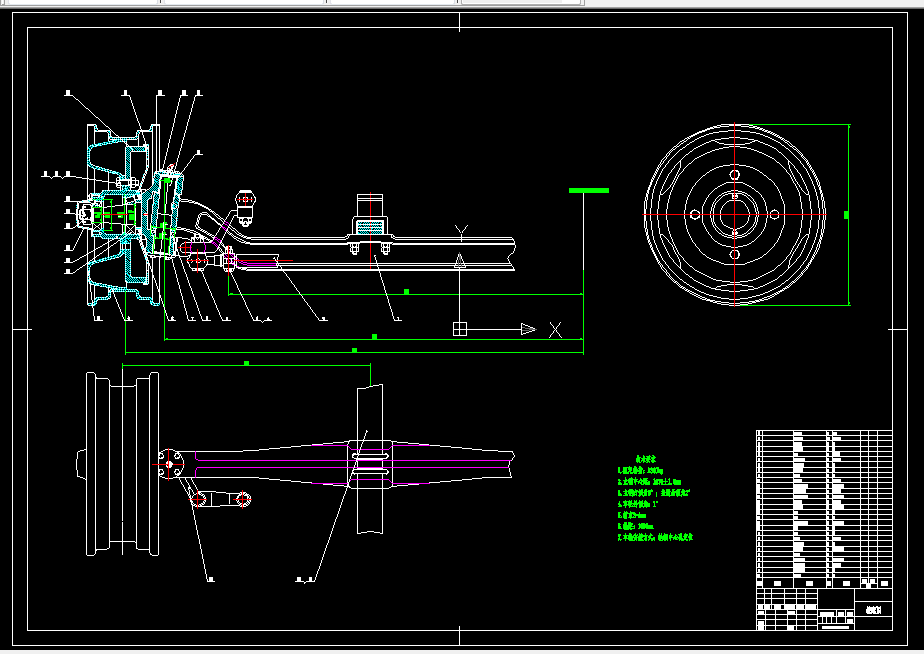Screen dimensions: 924x654
Task: Select the thick green horizontal bar above dimensions
Action: [589, 190]
